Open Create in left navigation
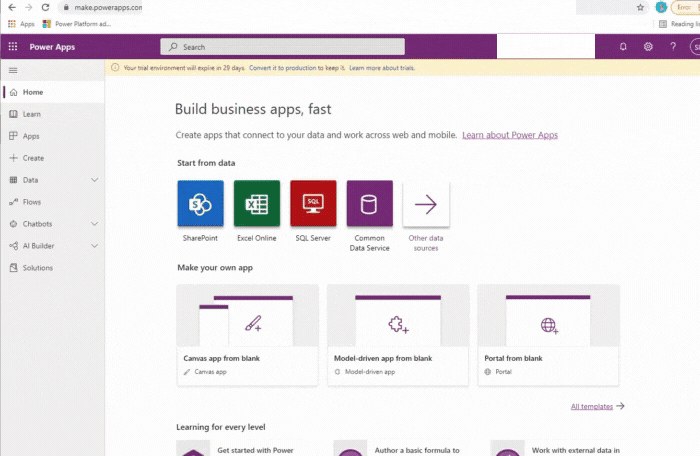 click(53, 158)
